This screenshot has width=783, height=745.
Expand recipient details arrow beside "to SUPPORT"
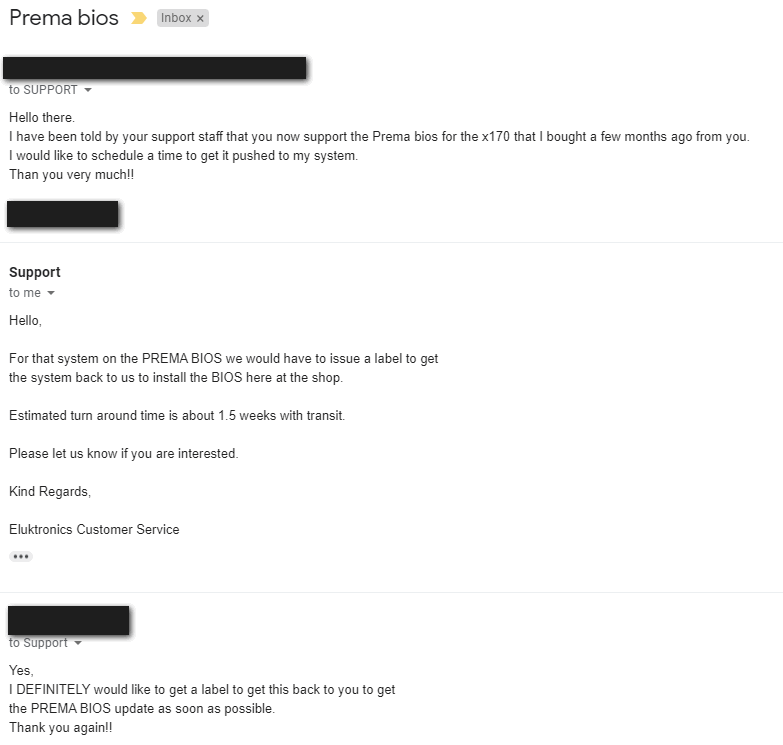click(x=88, y=90)
